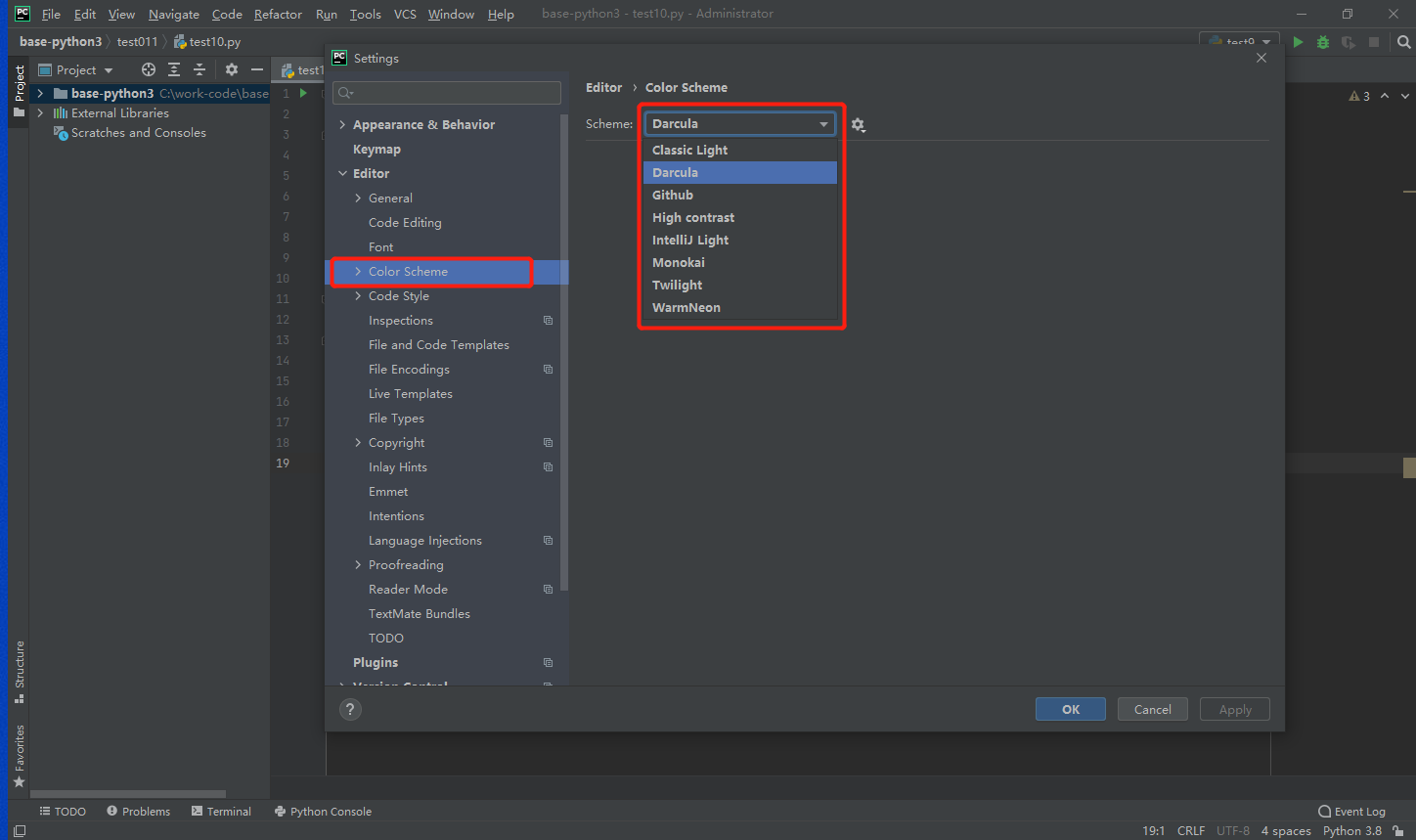Open the Scheme combo box showing Darcula
The width and height of the screenshot is (1416, 840).
(740, 124)
